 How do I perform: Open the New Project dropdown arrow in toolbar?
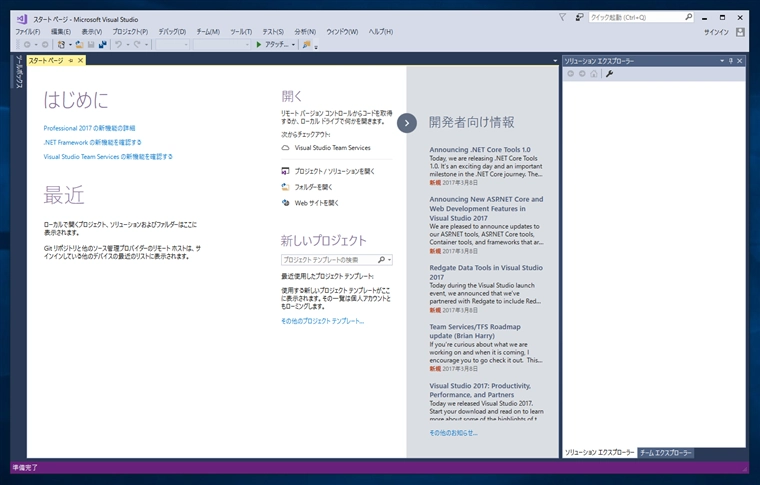70,45
